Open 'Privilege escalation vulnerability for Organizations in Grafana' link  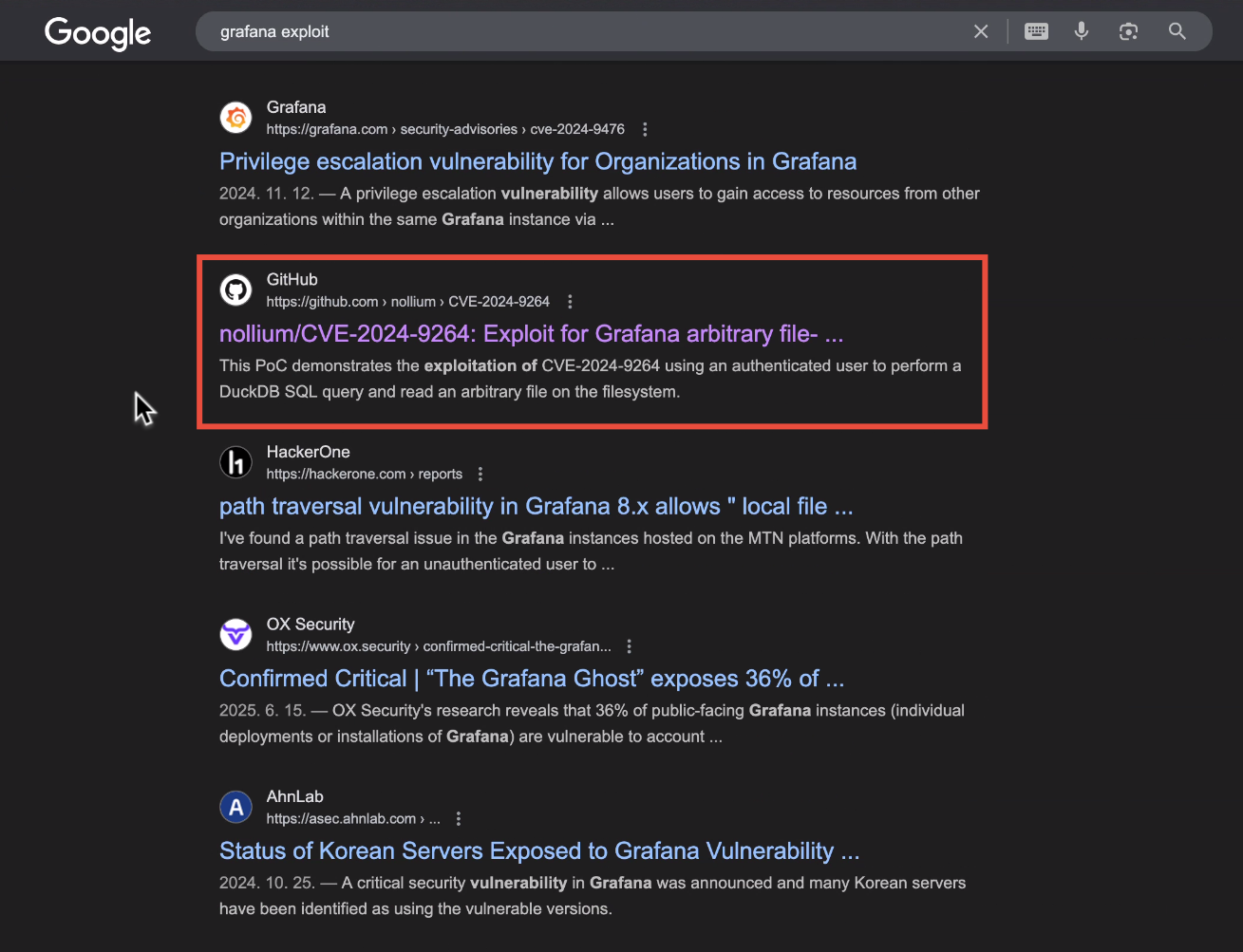[538, 161]
